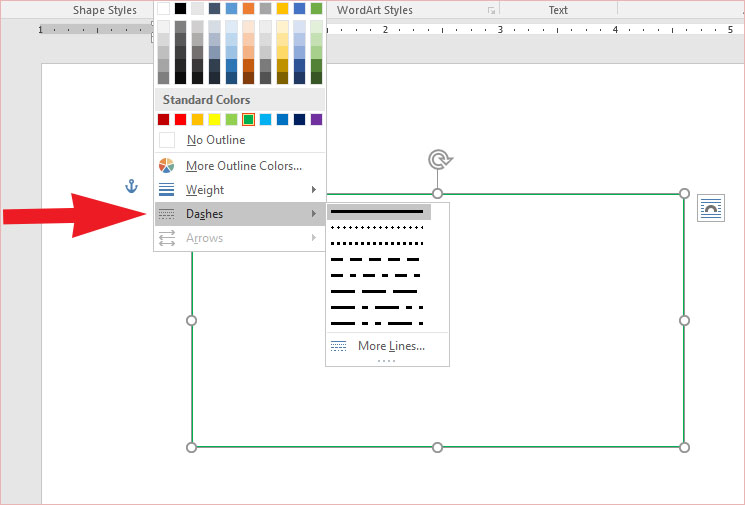Pick the selected green standard color
Viewport: 745px width, 505px height.
pyautogui.click(x=248, y=119)
